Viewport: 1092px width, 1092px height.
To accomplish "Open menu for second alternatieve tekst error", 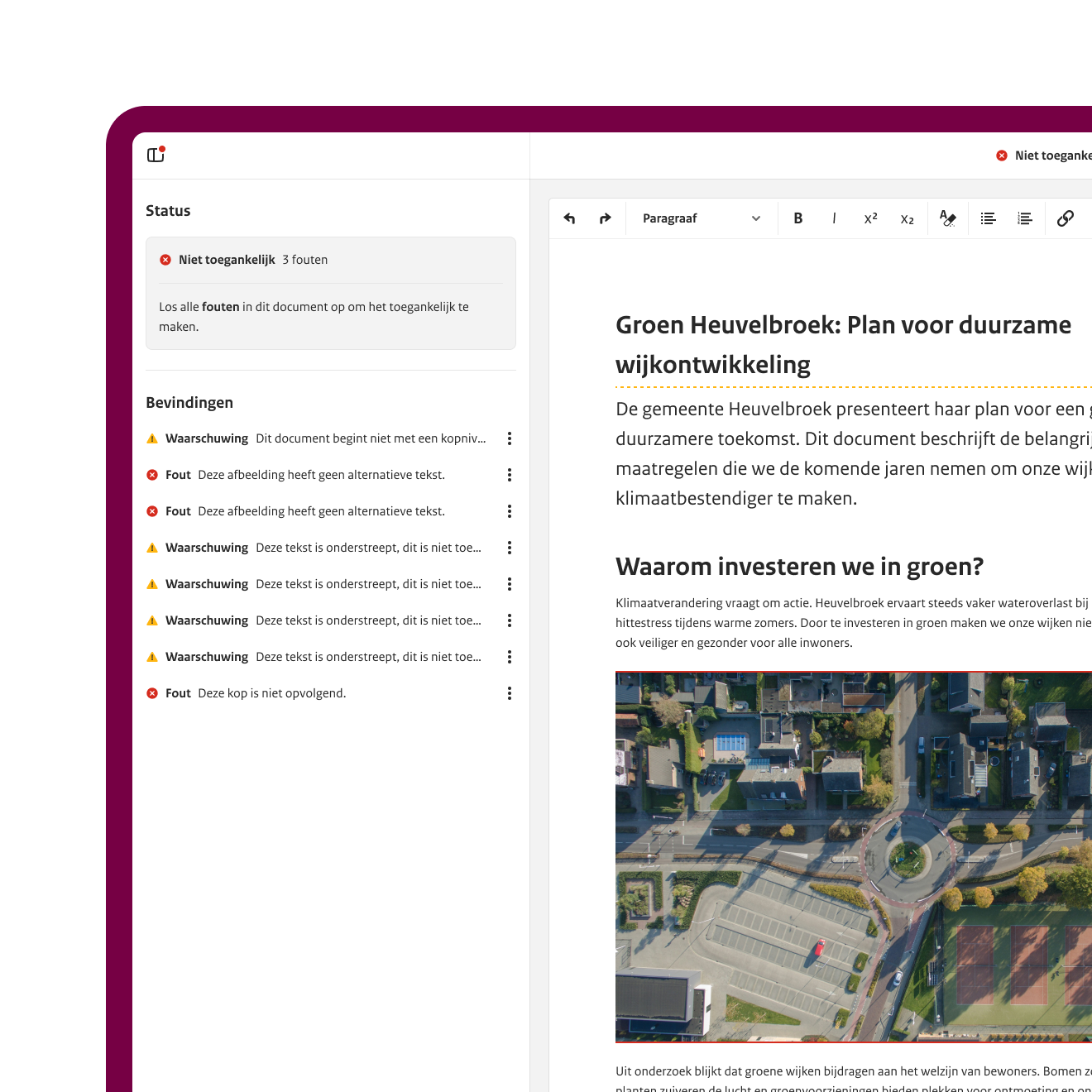I will [510, 511].
